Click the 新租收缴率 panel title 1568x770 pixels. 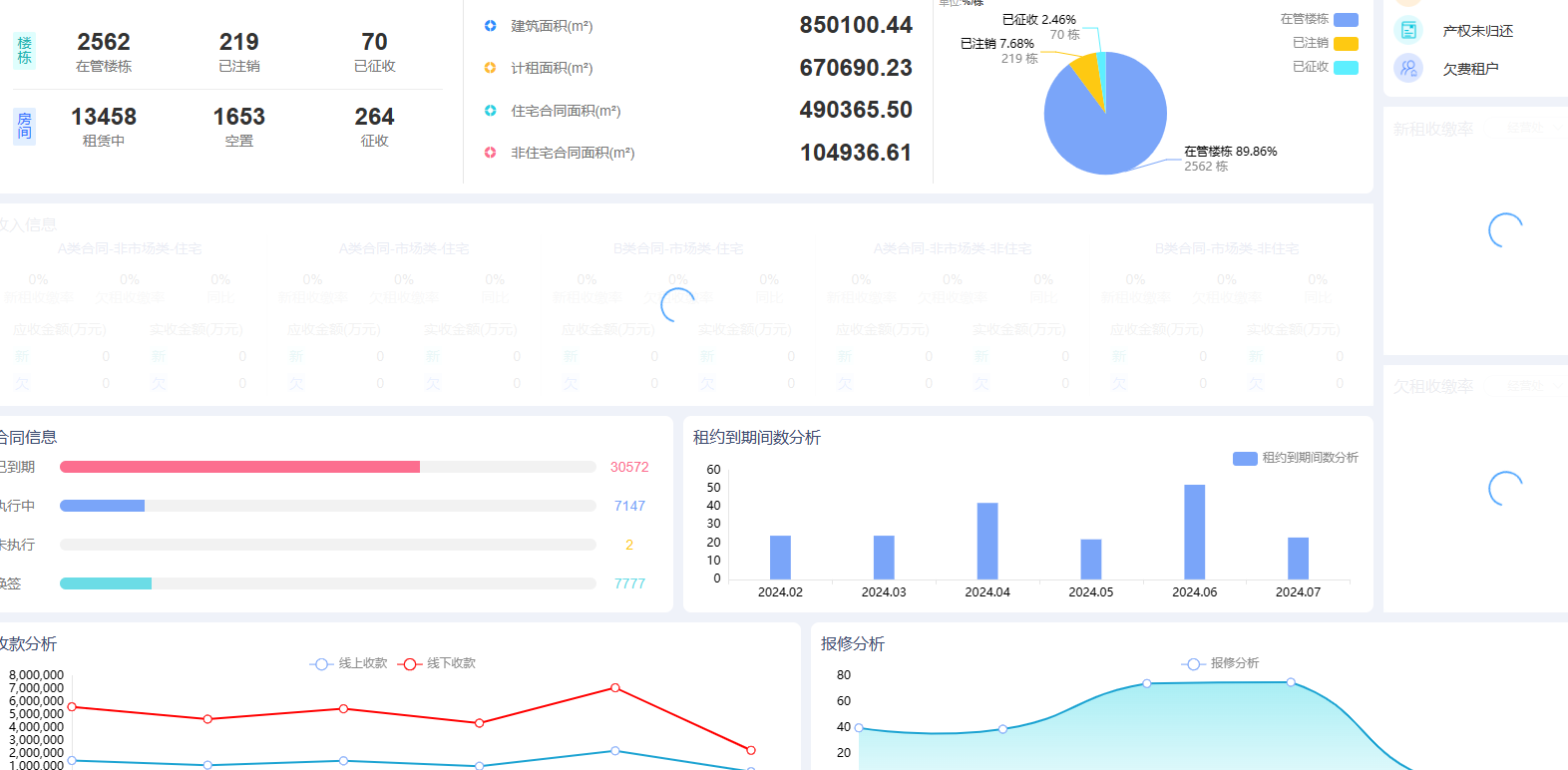(x=1433, y=129)
